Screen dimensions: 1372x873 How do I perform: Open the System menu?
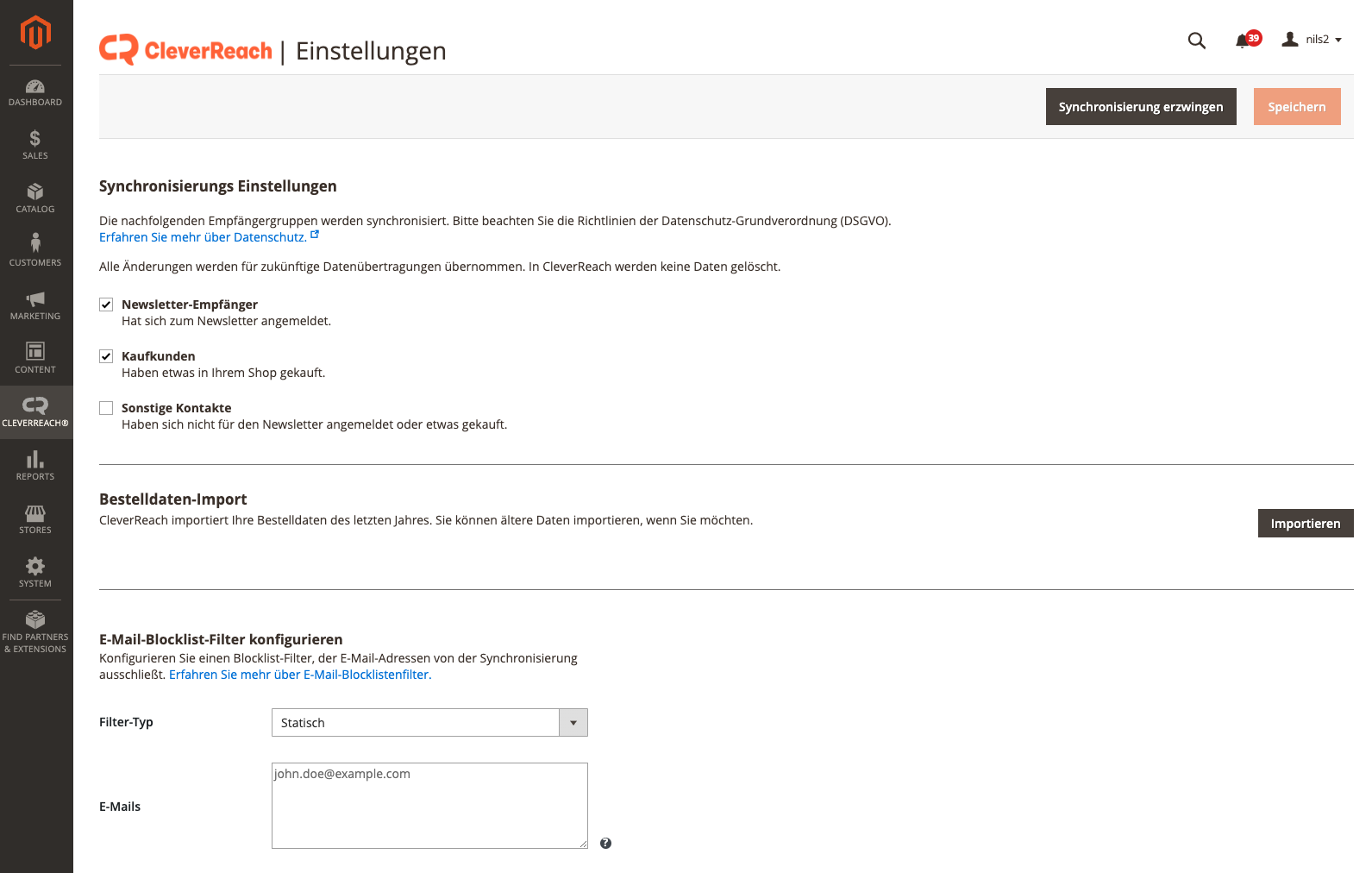point(35,573)
